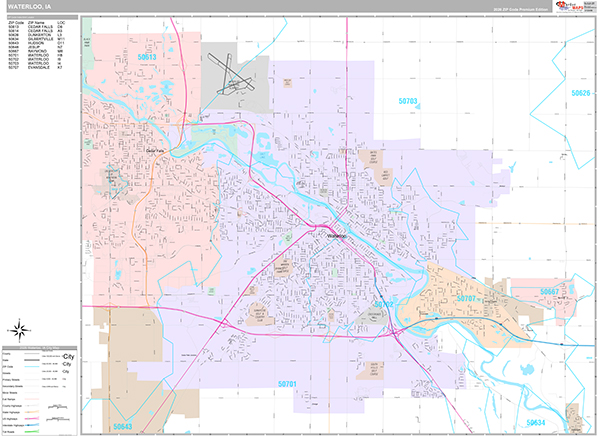The height and width of the screenshot is (436, 600).
Task: Click the map scale bar in legend
Action: click(x=43, y=421)
